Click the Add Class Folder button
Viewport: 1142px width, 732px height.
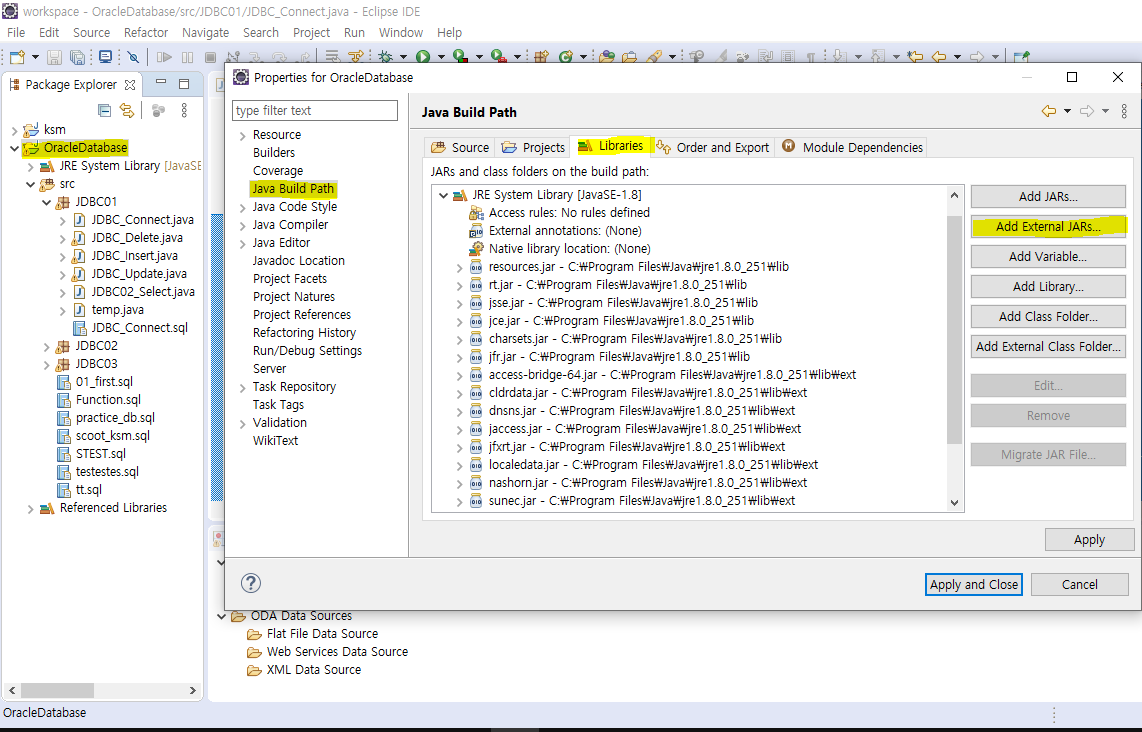[1048, 316]
